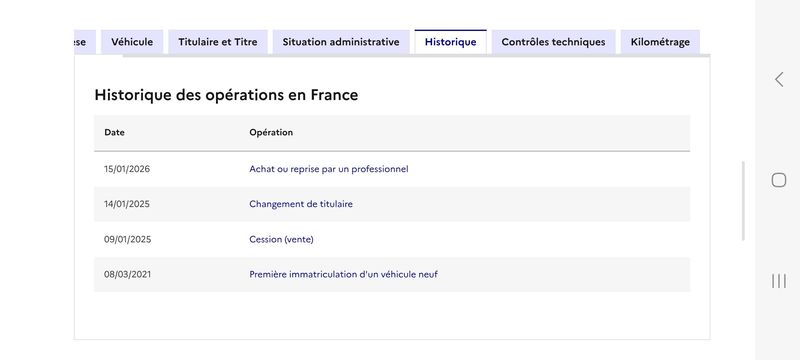The height and width of the screenshot is (360, 800).
Task: Switch to the Véhicule tab
Action: click(x=132, y=42)
